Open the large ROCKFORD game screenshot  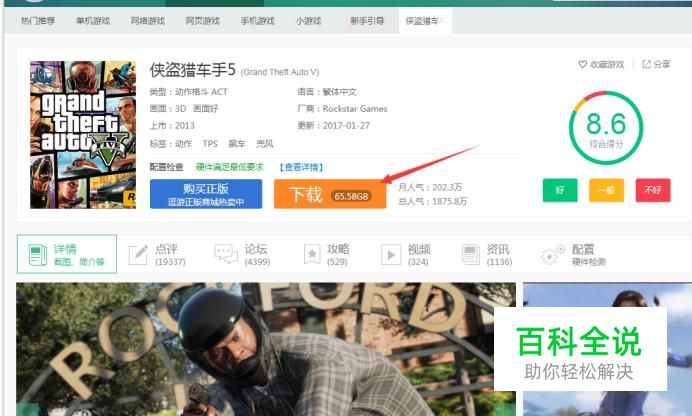[x=266, y=349]
